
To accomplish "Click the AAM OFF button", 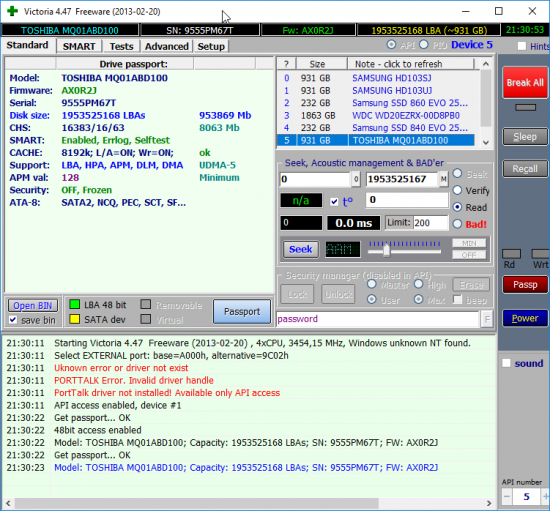I will point(469,255).
